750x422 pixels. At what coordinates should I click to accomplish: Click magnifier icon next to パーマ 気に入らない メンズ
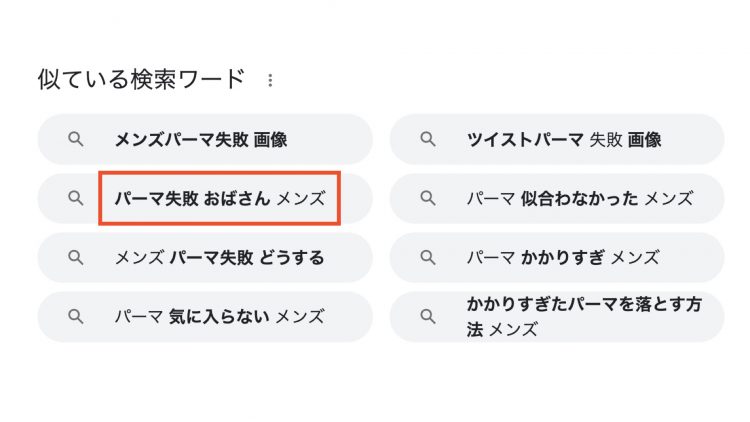click(76, 316)
